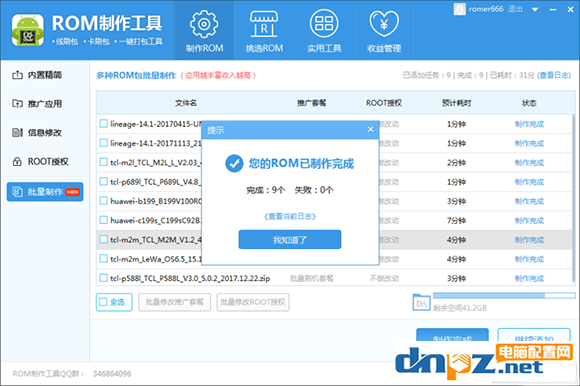Tick checkbox for tcl-p588l_TCL_P588L row
This screenshot has height=386, width=580.
tap(103, 278)
